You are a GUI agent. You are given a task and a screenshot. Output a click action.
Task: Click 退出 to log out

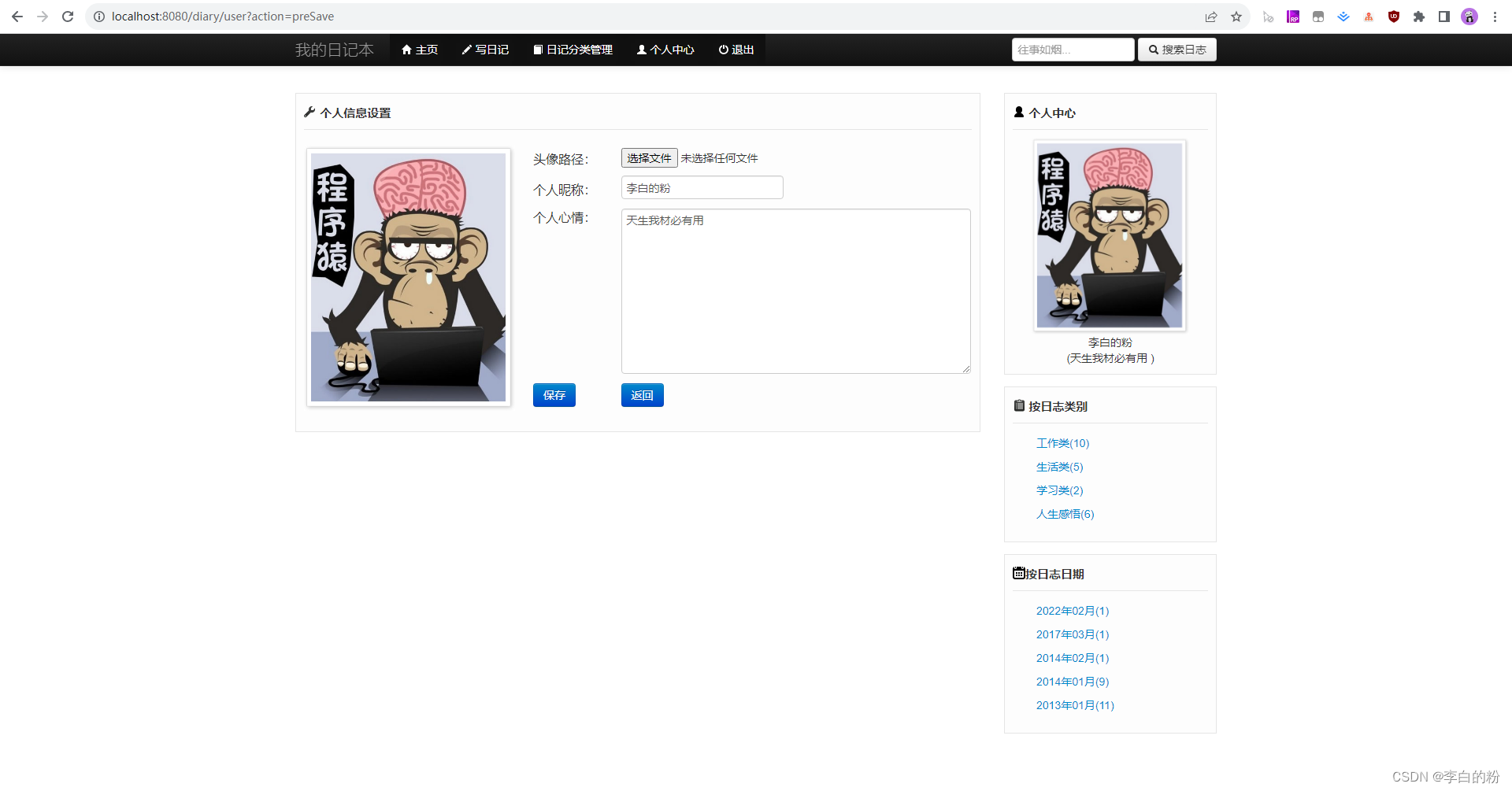tap(736, 50)
